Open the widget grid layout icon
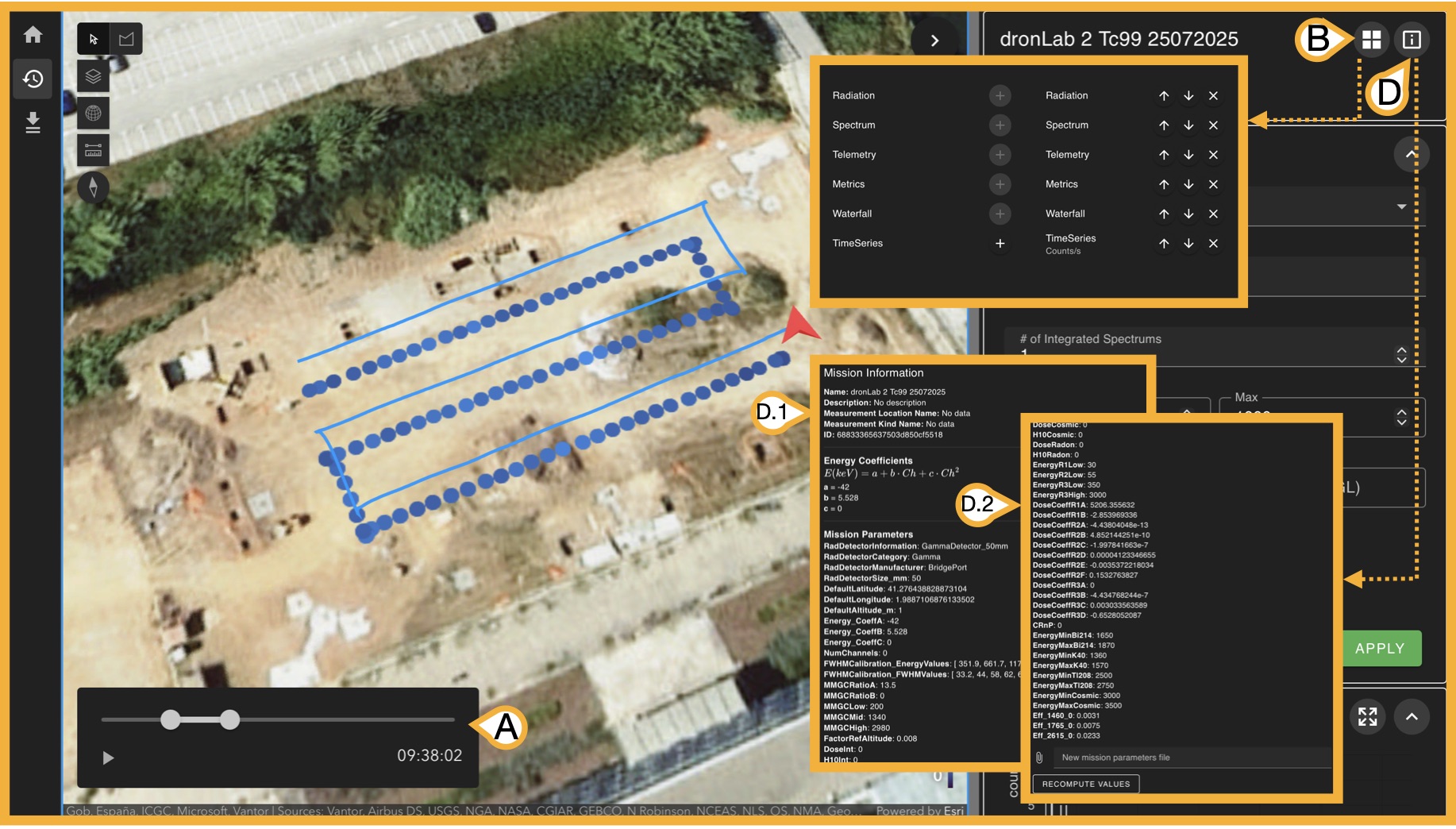This screenshot has width=1456, height=829. (x=1371, y=40)
